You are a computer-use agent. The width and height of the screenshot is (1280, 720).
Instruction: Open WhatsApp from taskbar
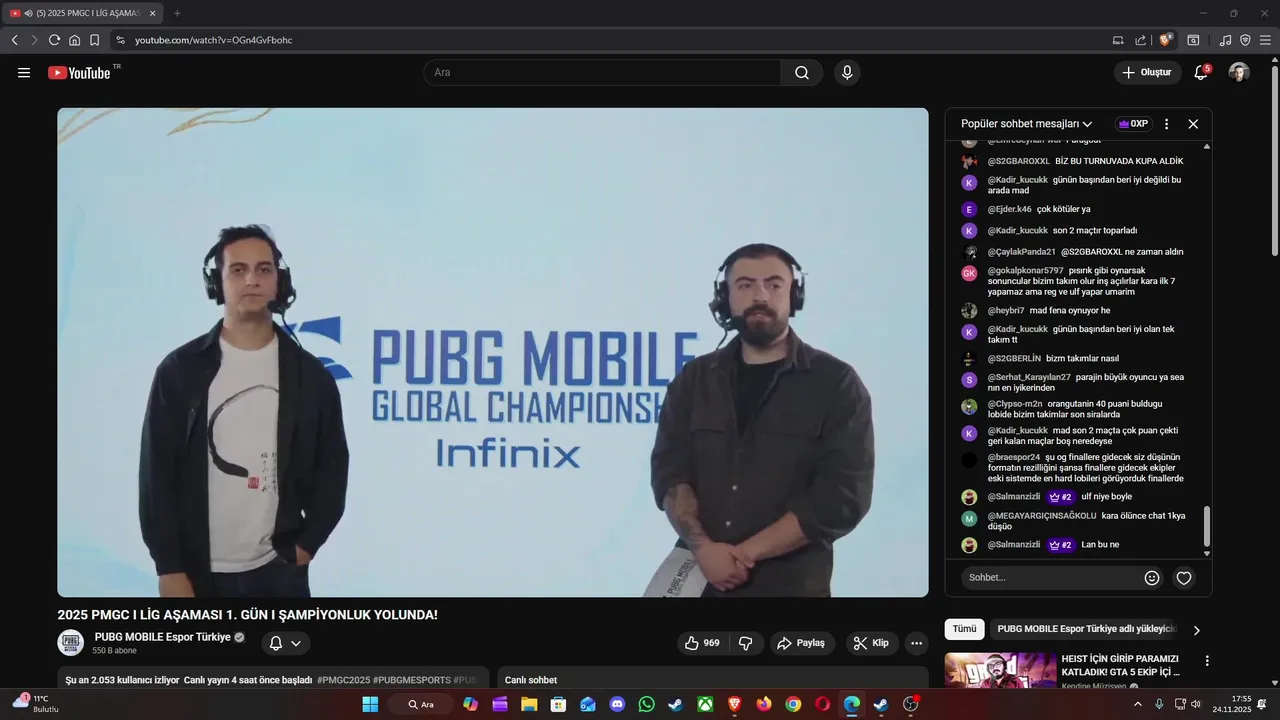pos(646,704)
